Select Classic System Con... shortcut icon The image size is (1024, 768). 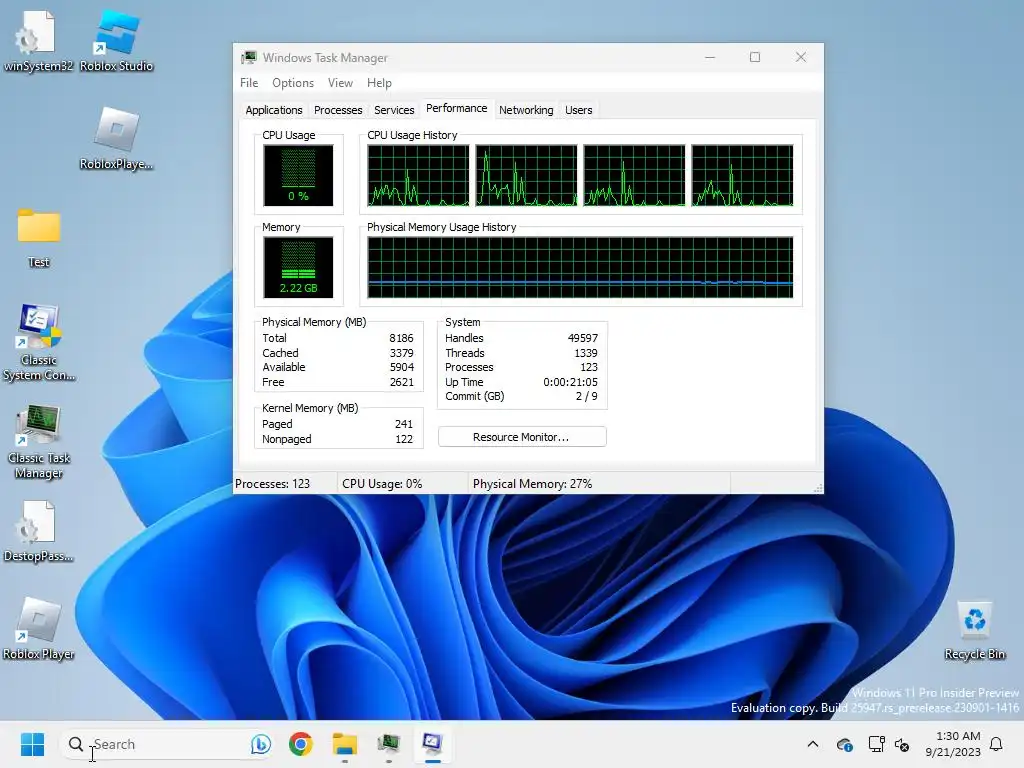point(39,342)
